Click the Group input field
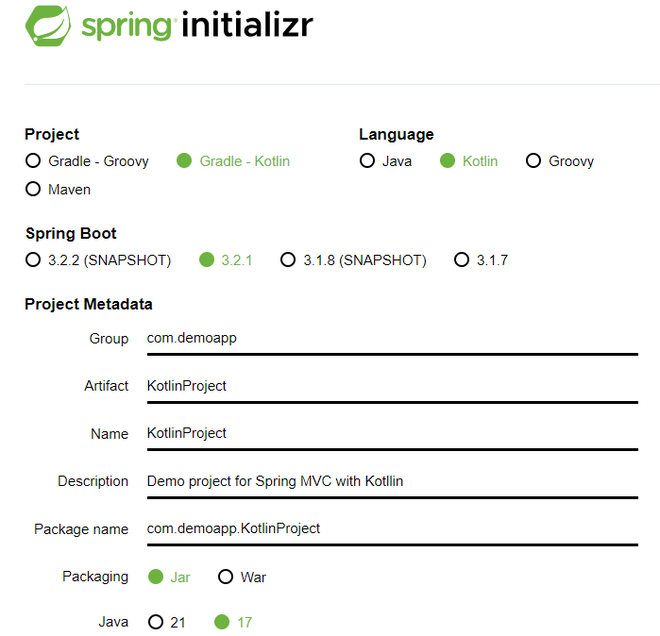The height and width of the screenshot is (636, 660). pyautogui.click(x=390, y=338)
